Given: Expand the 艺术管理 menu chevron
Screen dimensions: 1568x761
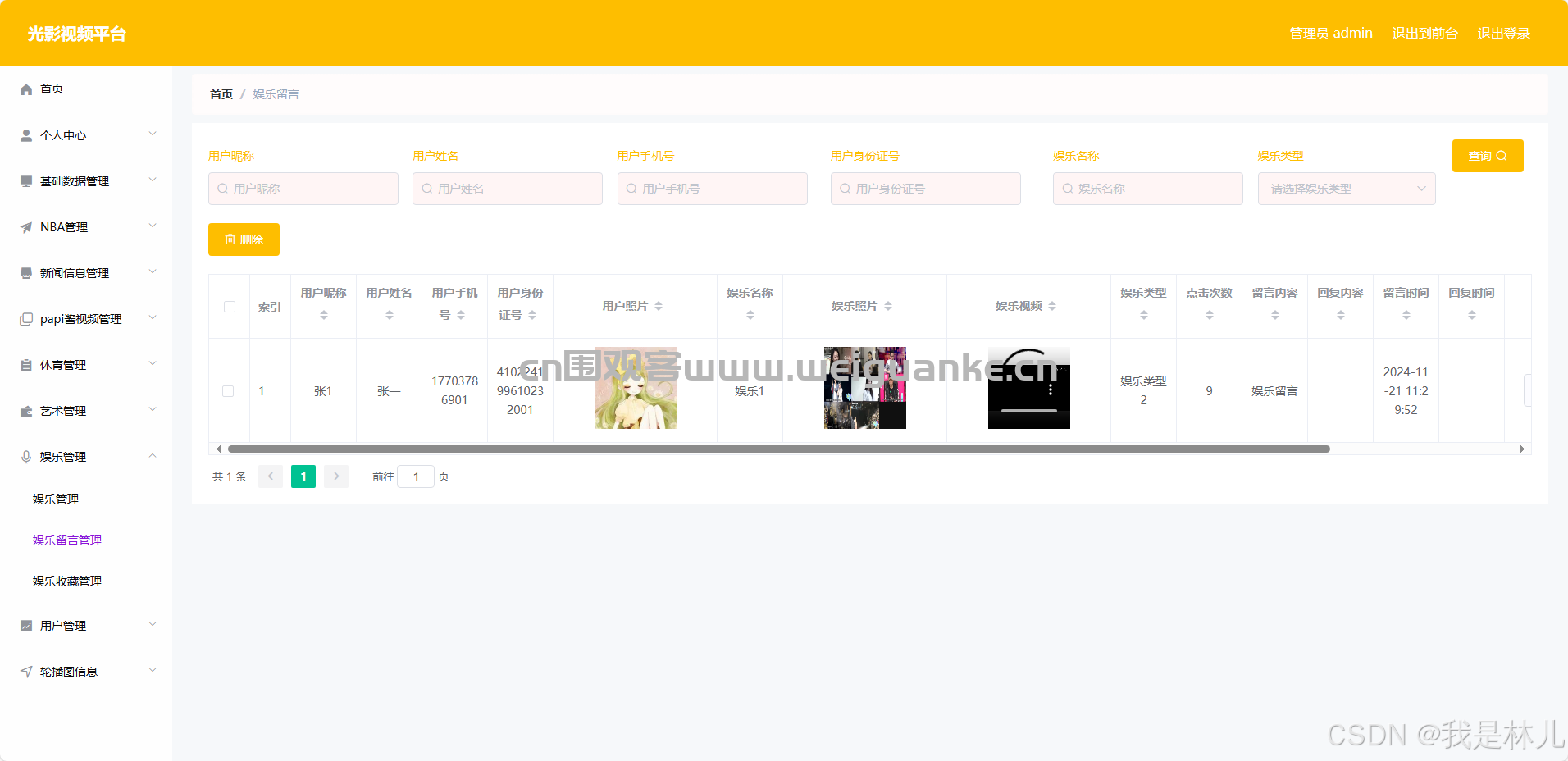Looking at the screenshot, I should pos(153,409).
